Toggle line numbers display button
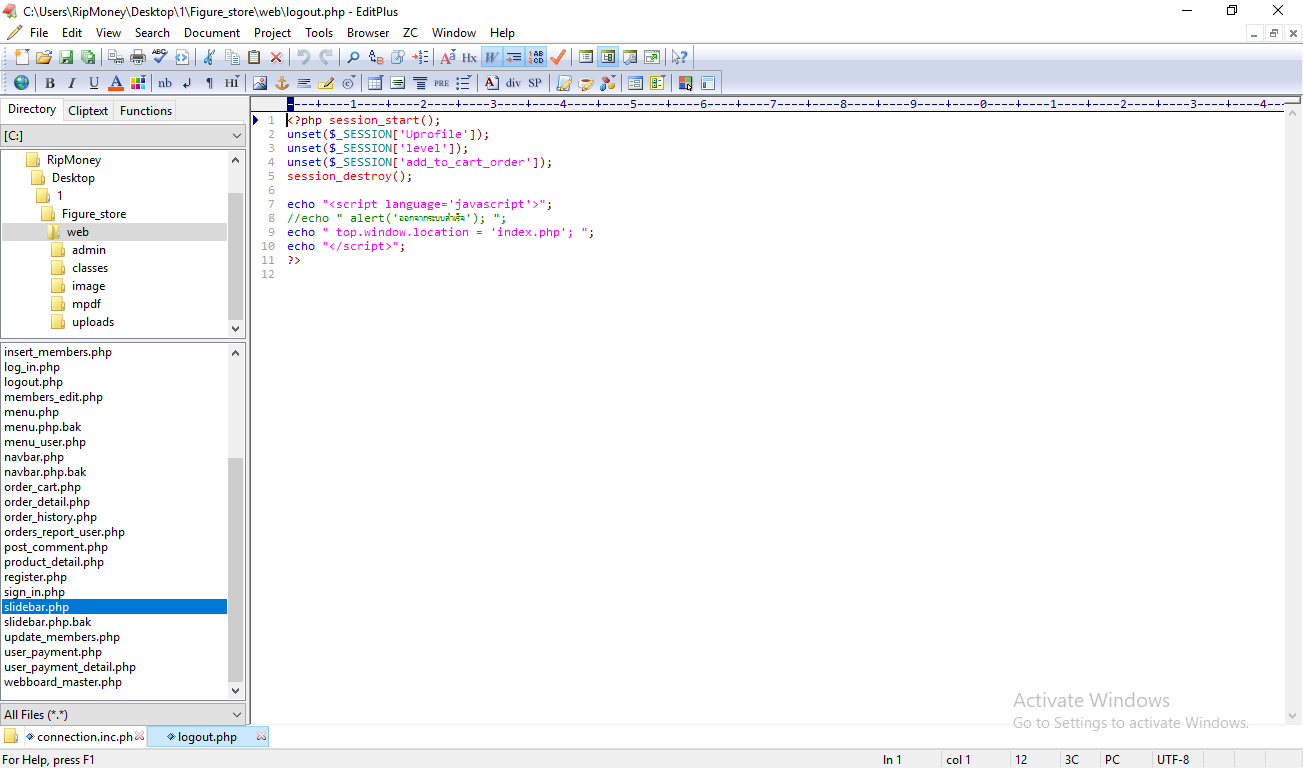The height and width of the screenshot is (768, 1303). [x=536, y=57]
